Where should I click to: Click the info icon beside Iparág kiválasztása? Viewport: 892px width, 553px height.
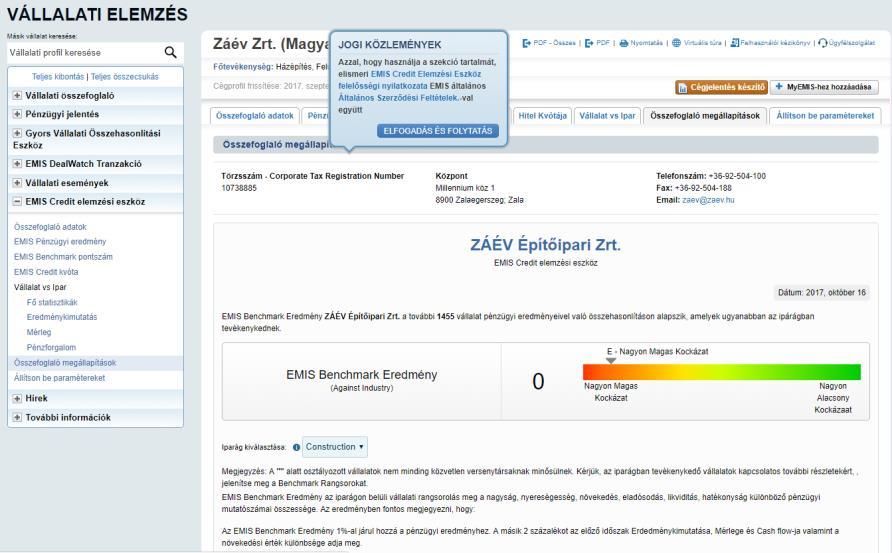point(296,447)
